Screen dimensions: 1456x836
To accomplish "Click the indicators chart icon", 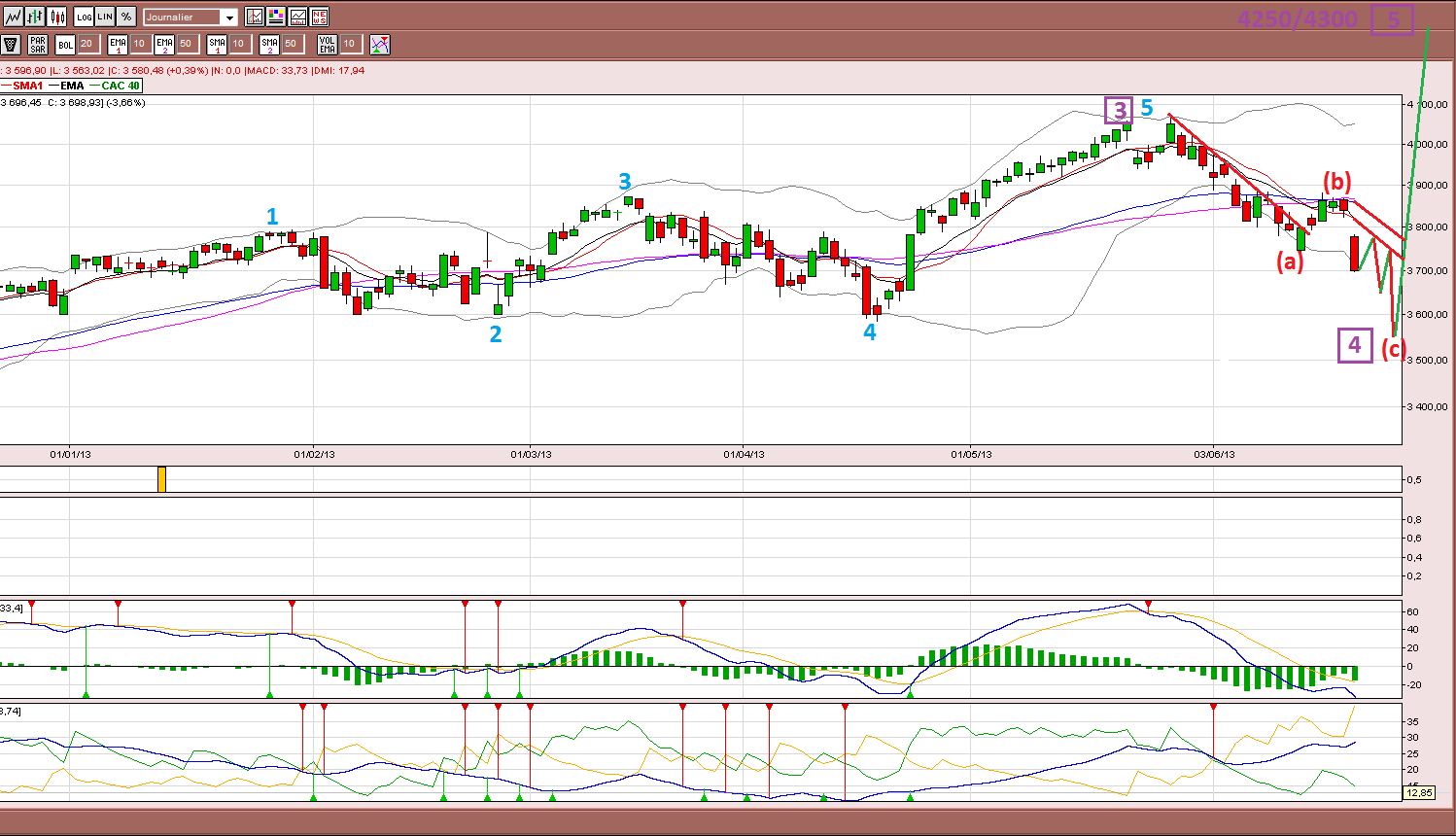I will [x=255, y=17].
